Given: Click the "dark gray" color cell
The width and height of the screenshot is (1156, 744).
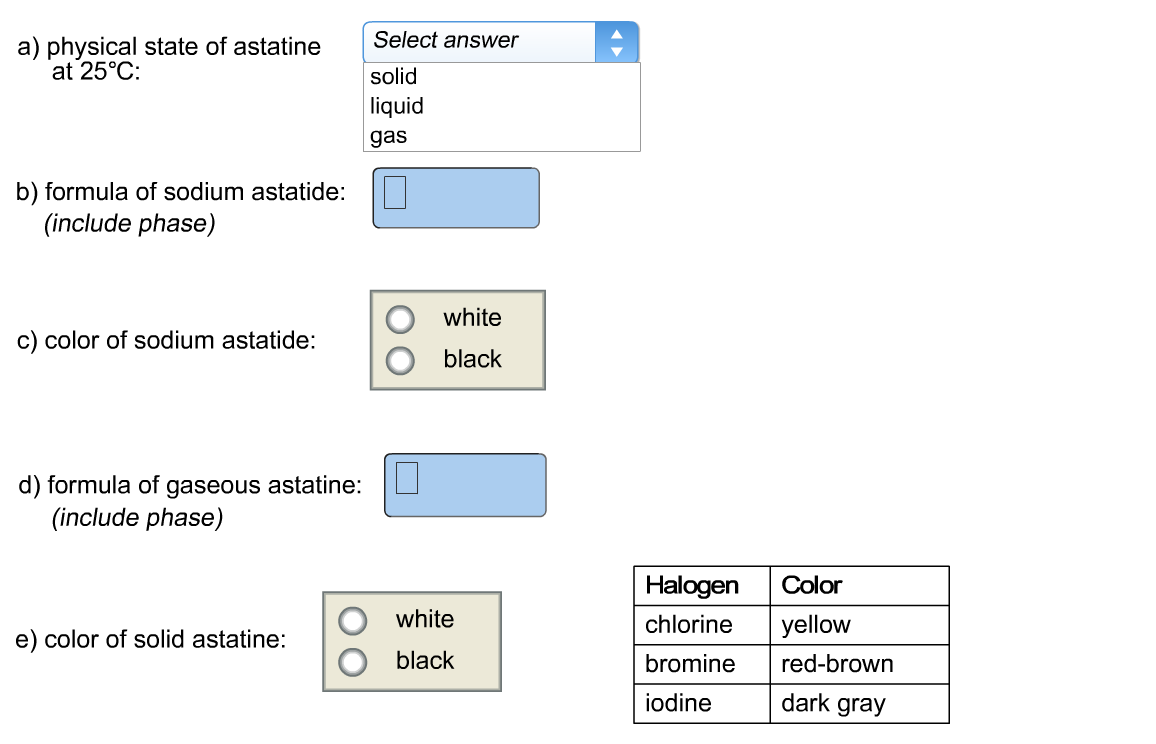Looking at the screenshot, I should click(833, 703).
